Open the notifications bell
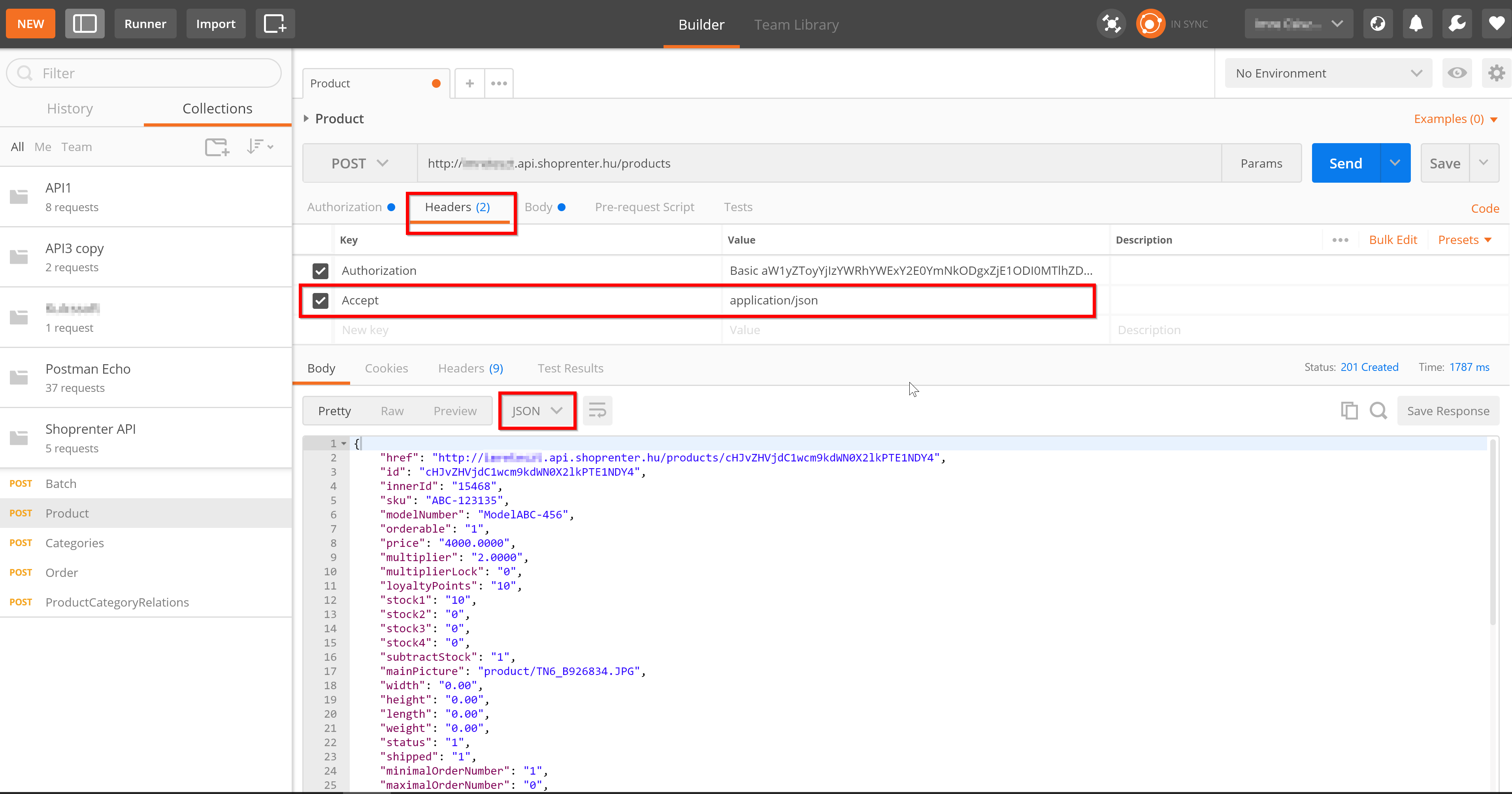This screenshot has height=794, width=1512. (x=1418, y=23)
